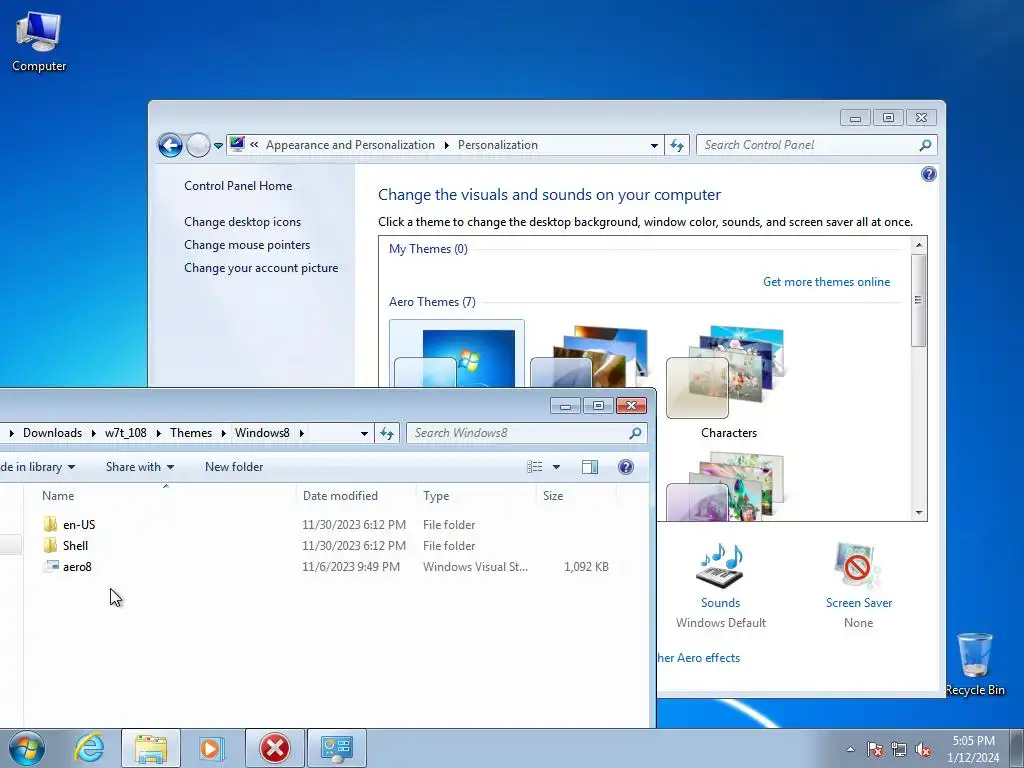The image size is (1024, 768).
Task: Click New folder button
Action: click(x=234, y=467)
